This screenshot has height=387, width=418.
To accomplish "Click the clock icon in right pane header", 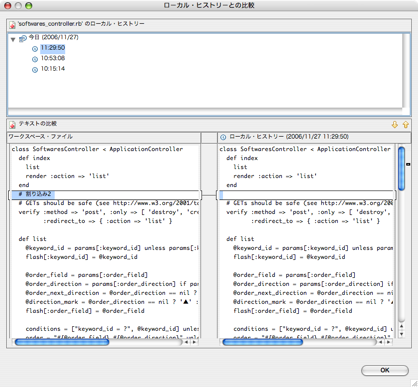I will 223,137.
